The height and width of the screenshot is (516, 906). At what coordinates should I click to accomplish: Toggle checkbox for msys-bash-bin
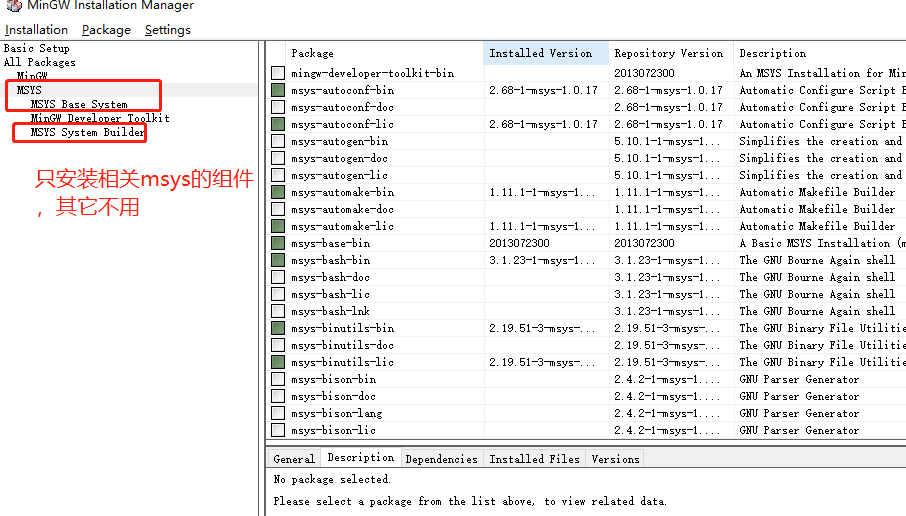pyautogui.click(x=278, y=260)
